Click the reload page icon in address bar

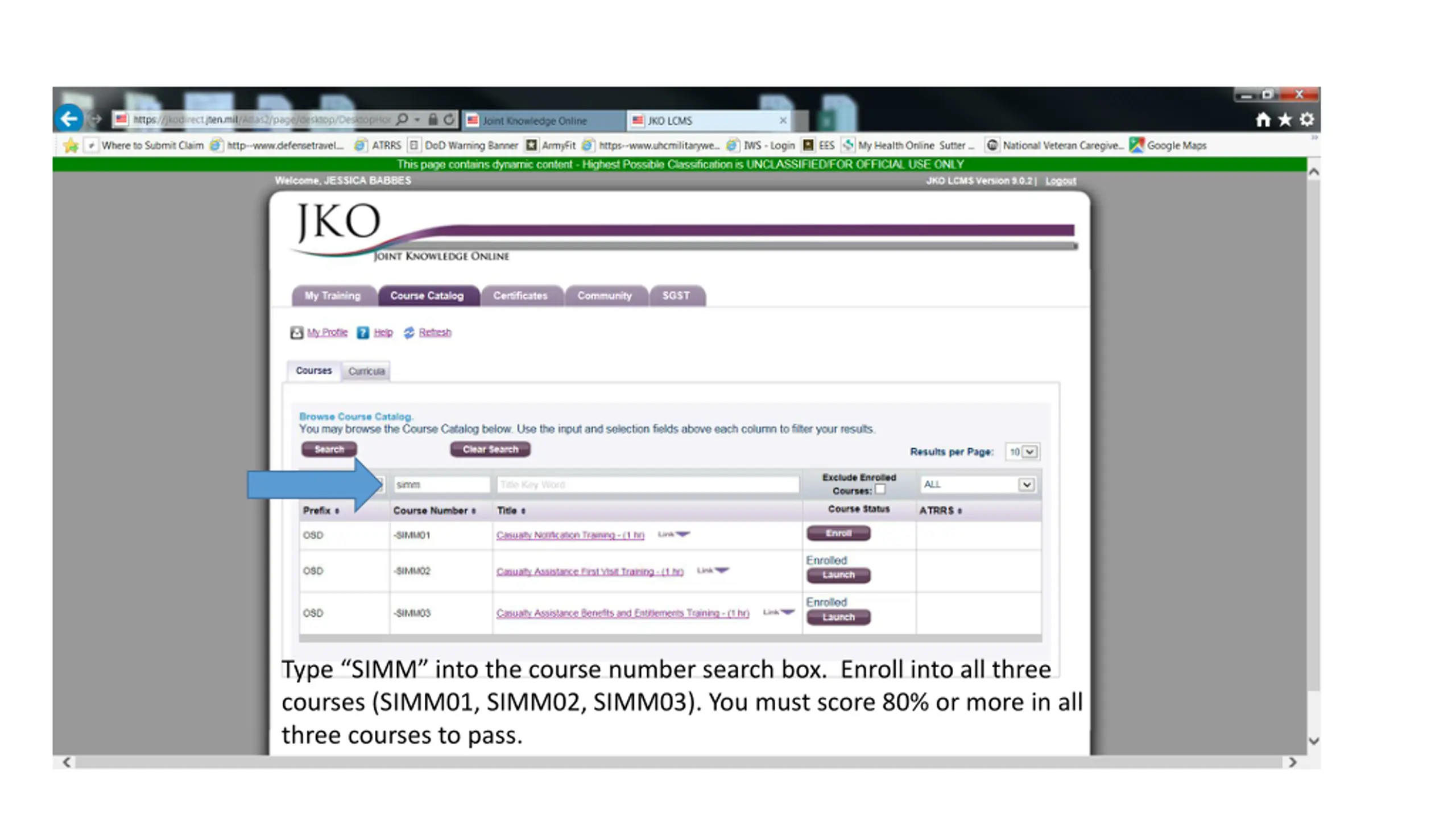(449, 119)
